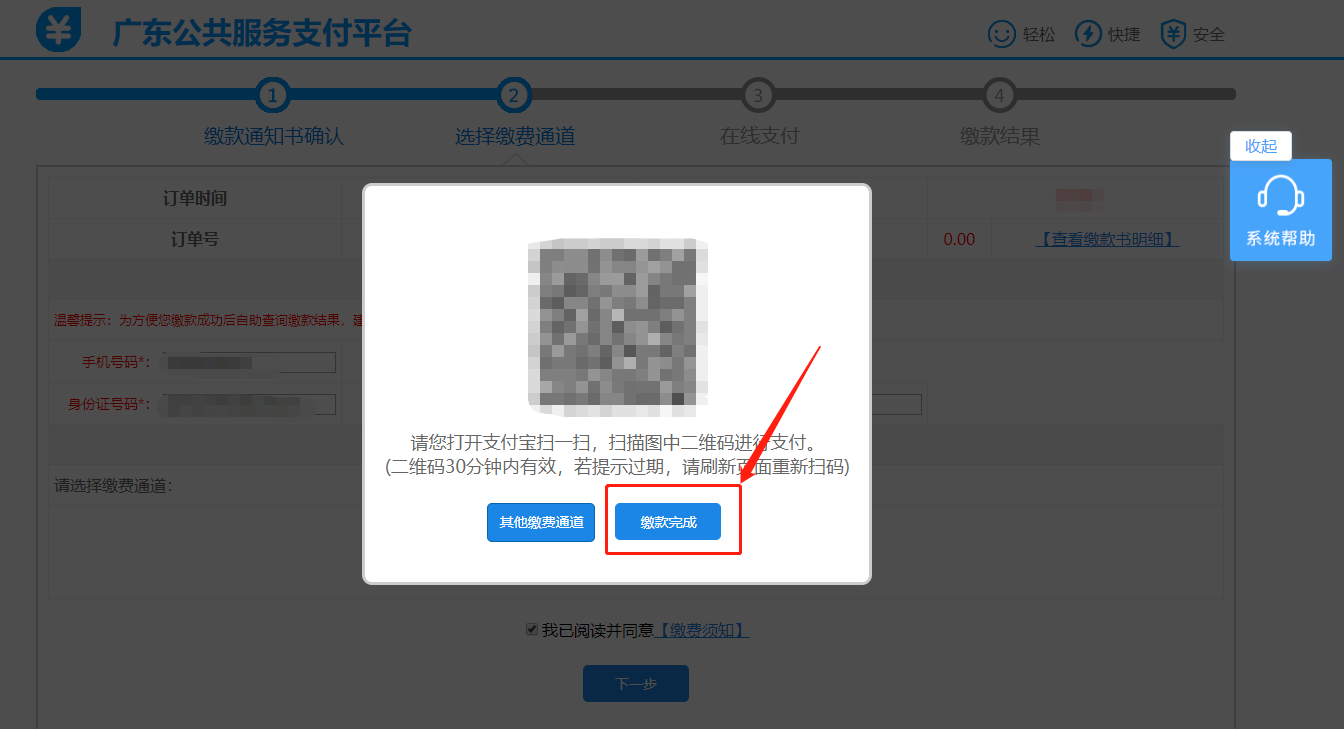
Task: Click the 广东公共服务支付平台 title
Action: [262, 32]
